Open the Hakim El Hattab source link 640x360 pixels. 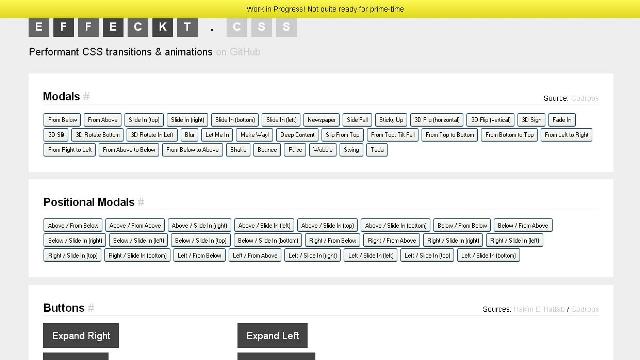[x=539, y=309]
